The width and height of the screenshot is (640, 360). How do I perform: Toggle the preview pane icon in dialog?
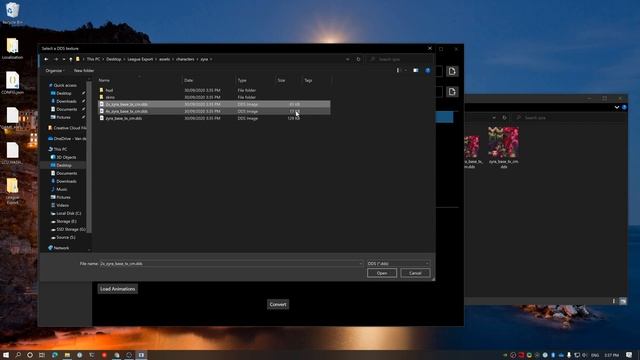tap(416, 70)
